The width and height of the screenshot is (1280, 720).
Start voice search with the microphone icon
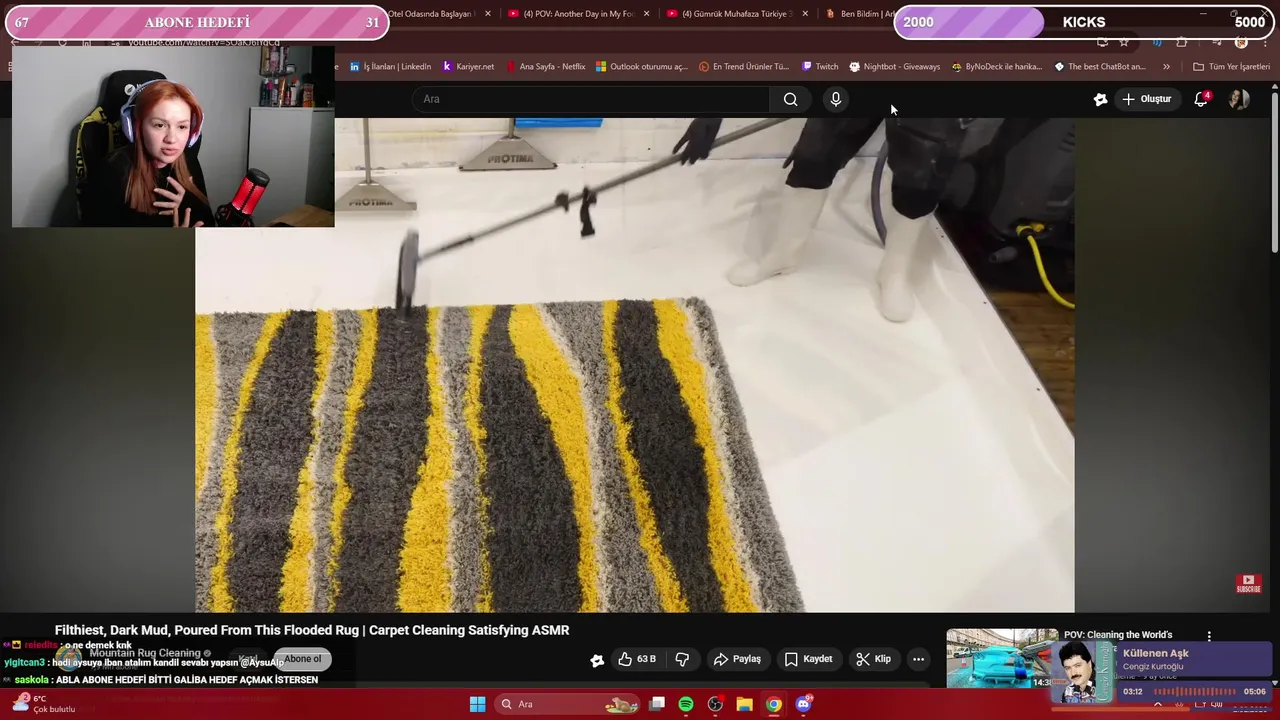836,99
